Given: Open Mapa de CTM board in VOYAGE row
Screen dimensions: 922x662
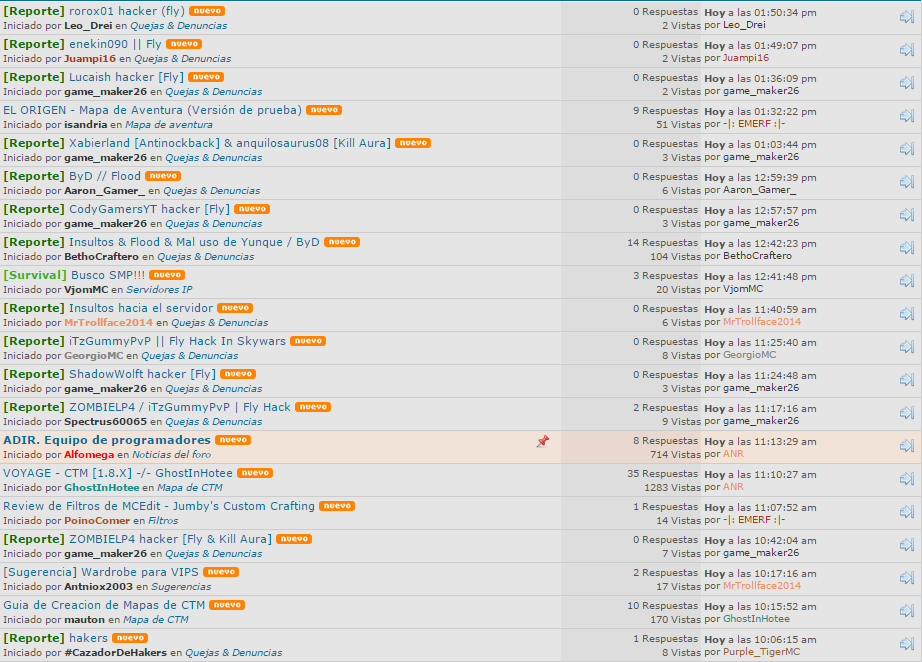Looking at the screenshot, I should (190, 487).
